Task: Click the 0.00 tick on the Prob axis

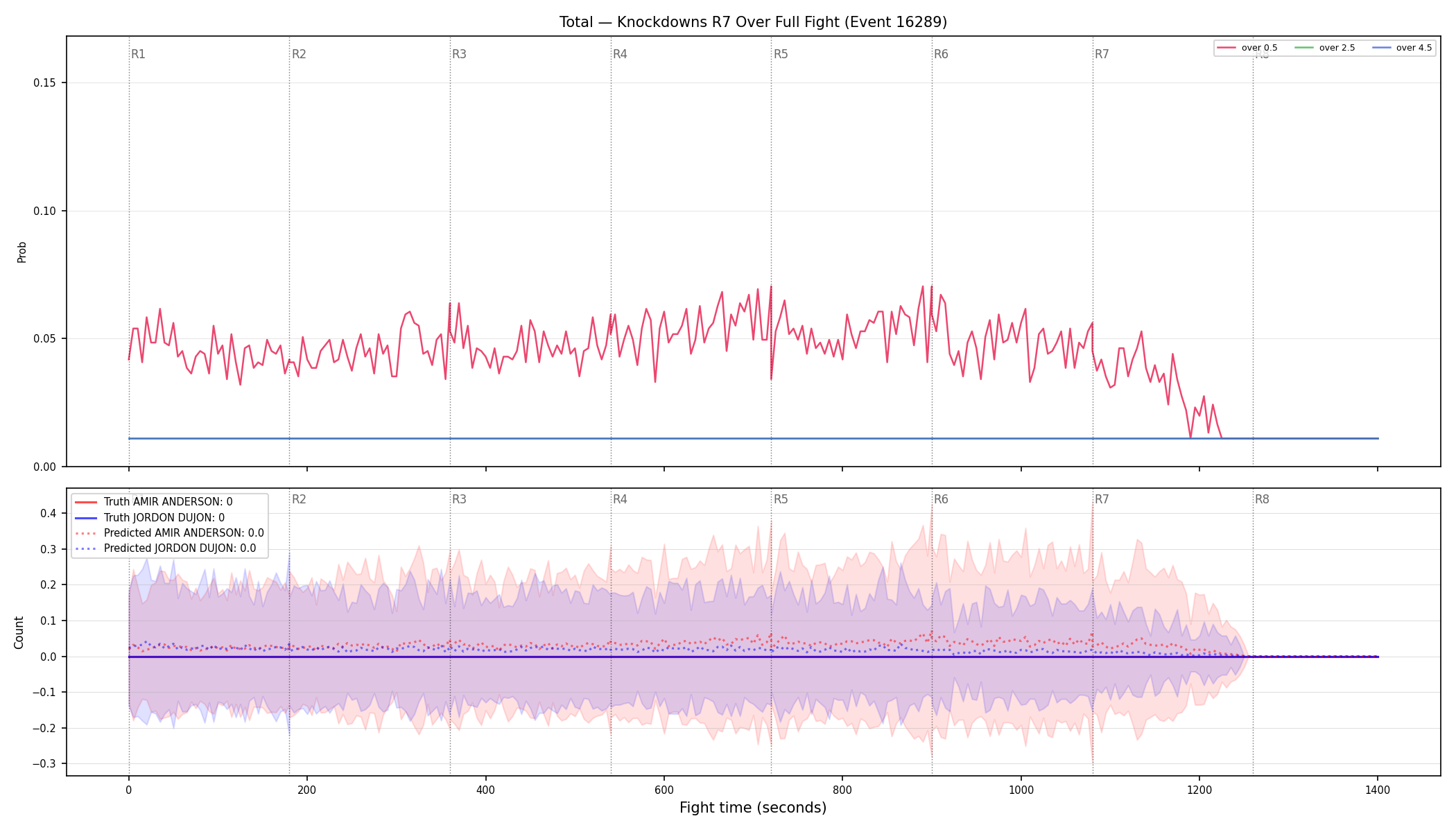Action: 44,467
